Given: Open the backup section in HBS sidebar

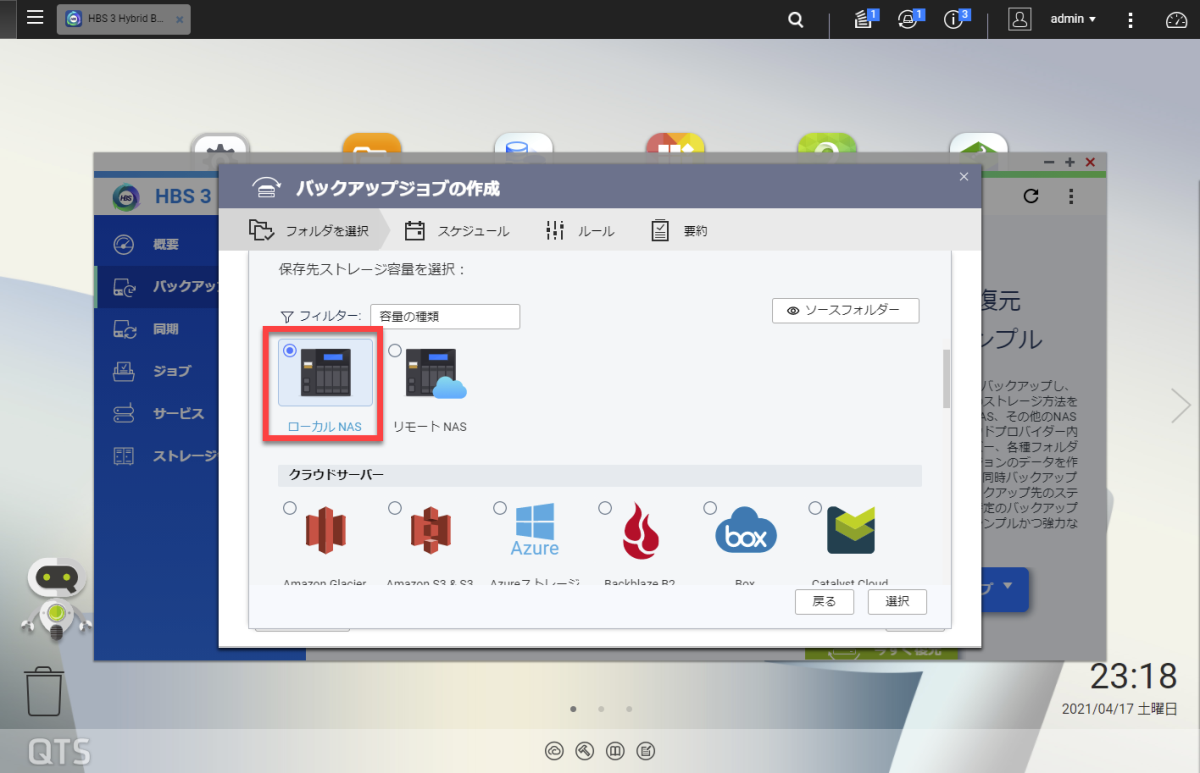Looking at the screenshot, I should [x=155, y=287].
